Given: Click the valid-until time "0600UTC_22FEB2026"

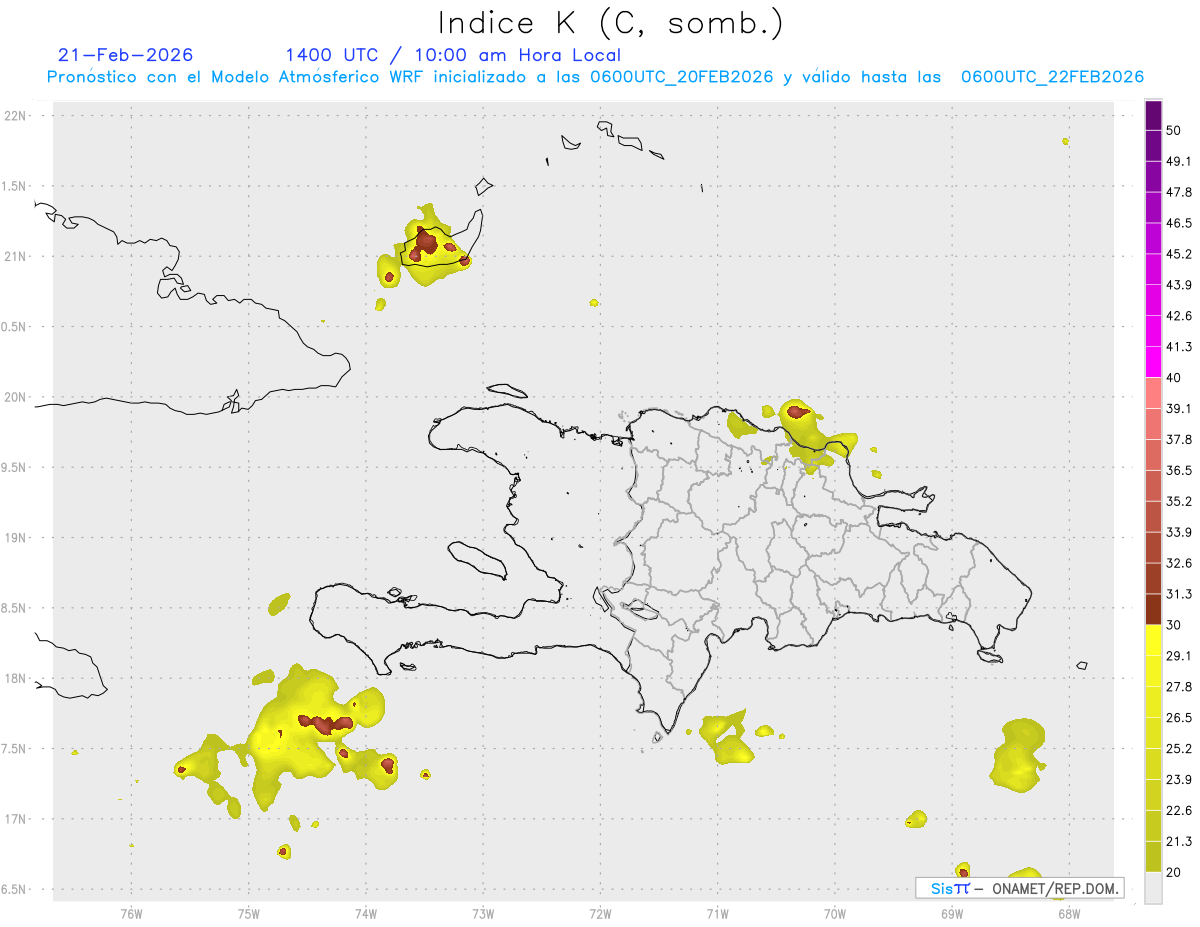Looking at the screenshot, I should point(1052,77).
